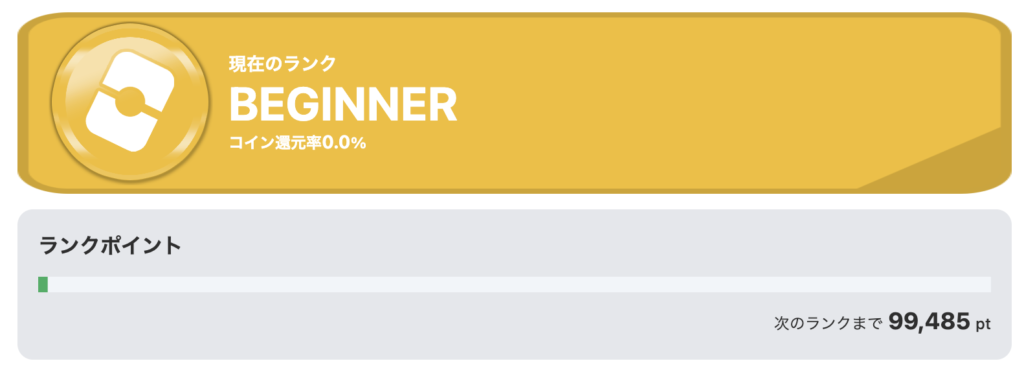The image size is (1024, 372).
Task: Click the 0.0% return rate value
Action: pyautogui.click(x=344, y=144)
